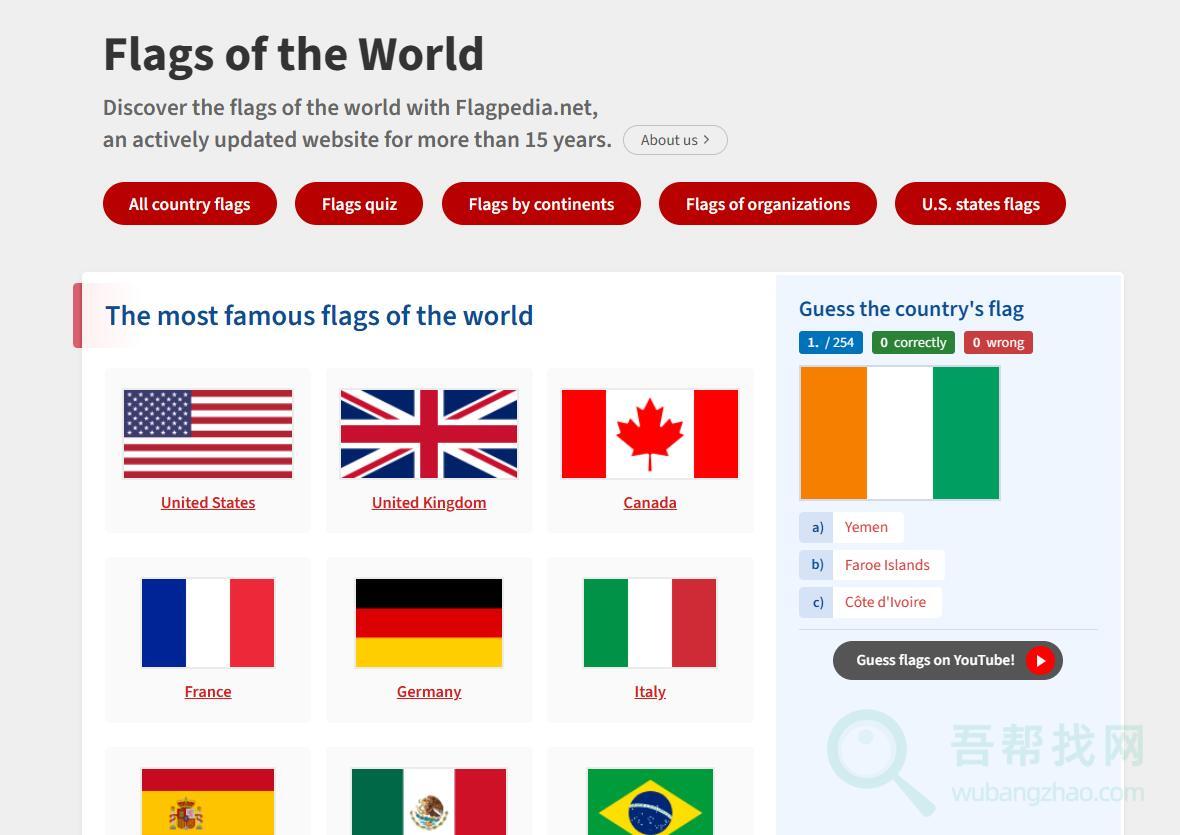
Task: Click the France tricolor flag image
Action: tap(208, 622)
